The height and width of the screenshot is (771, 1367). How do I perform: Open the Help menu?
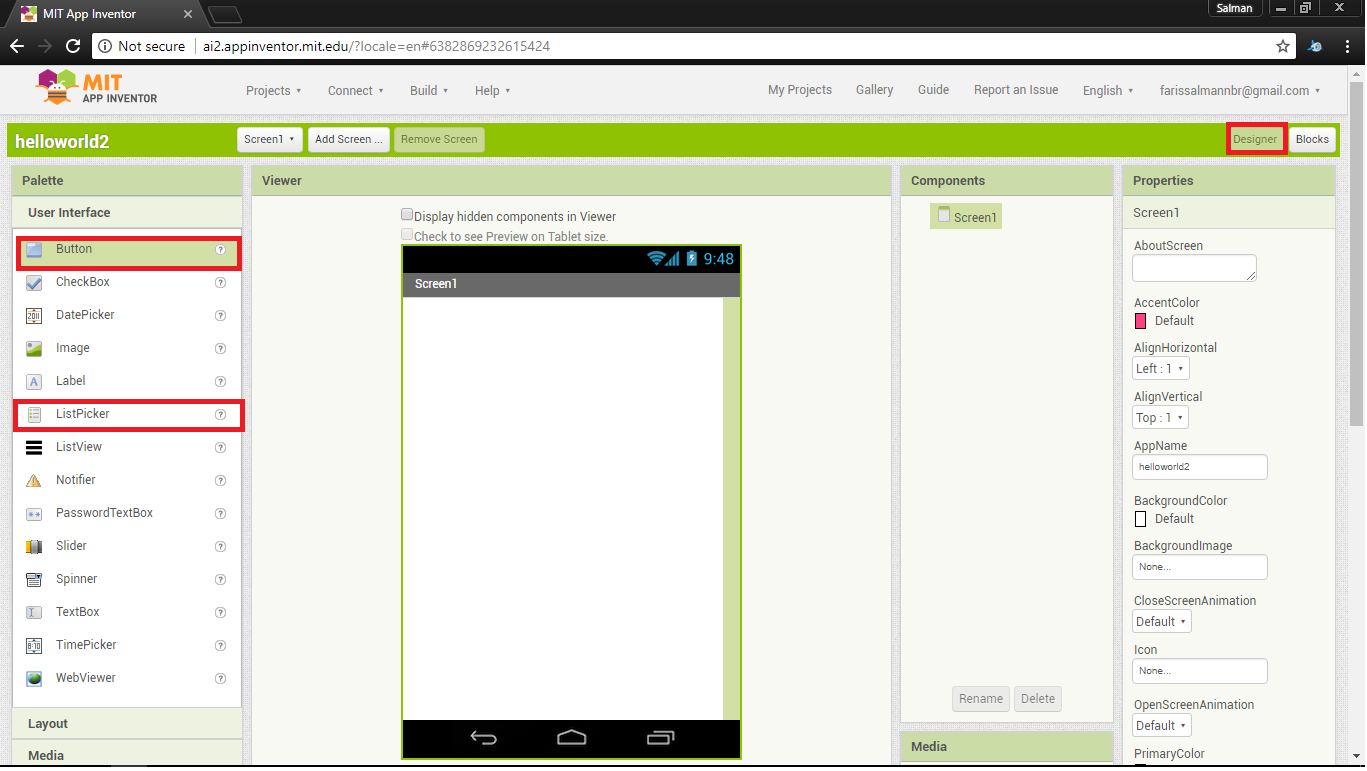[x=493, y=91]
